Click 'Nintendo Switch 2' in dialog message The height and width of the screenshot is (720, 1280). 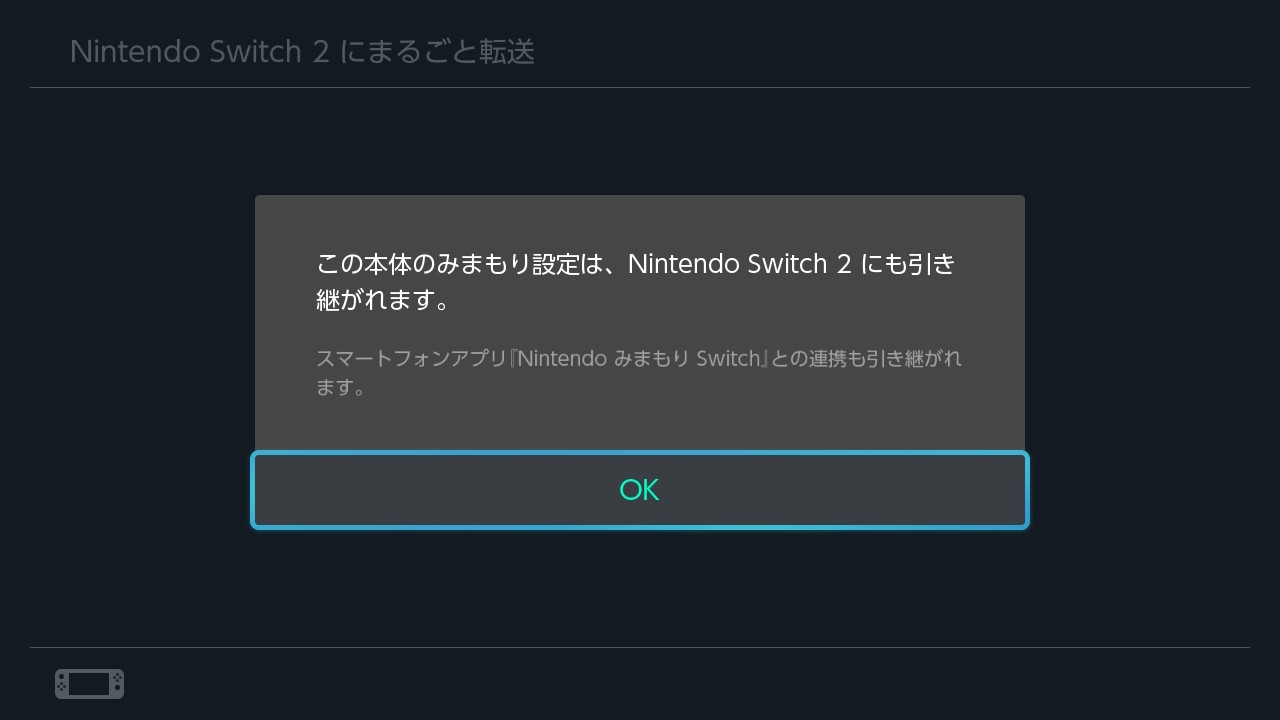(741, 264)
